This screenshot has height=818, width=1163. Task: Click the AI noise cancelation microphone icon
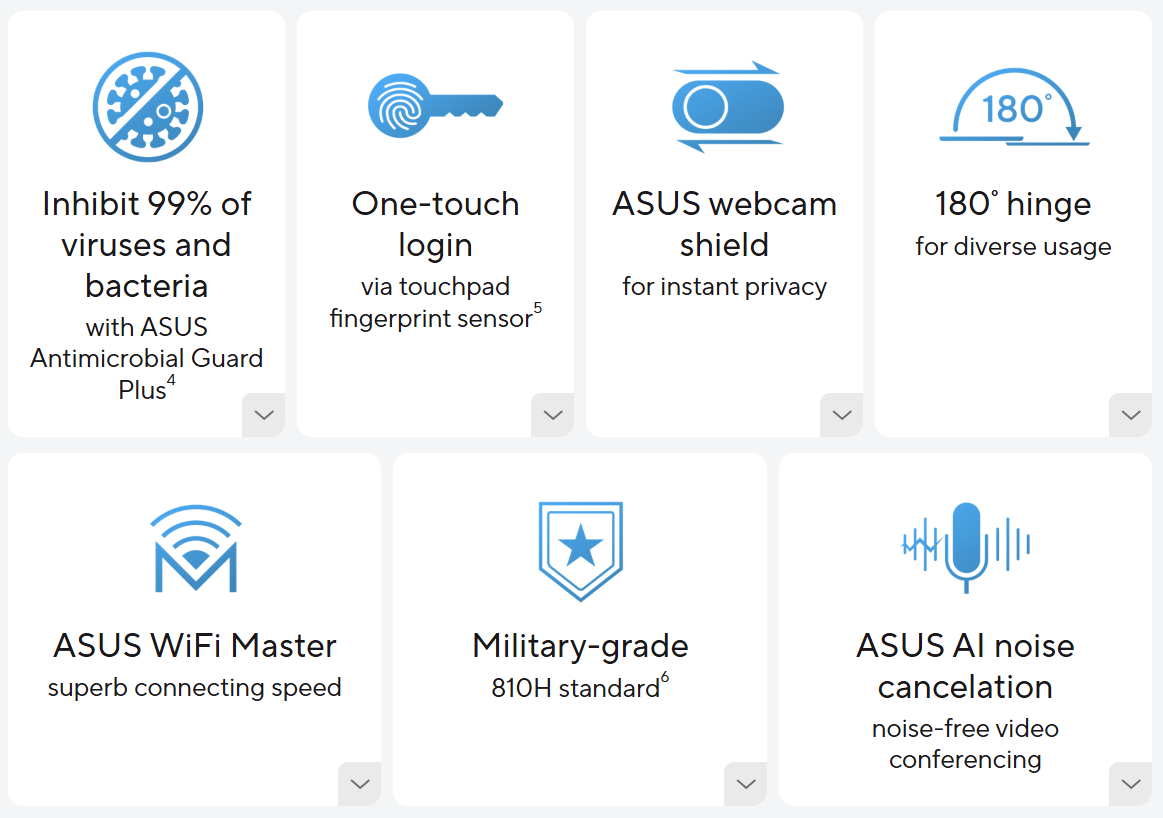(966, 547)
